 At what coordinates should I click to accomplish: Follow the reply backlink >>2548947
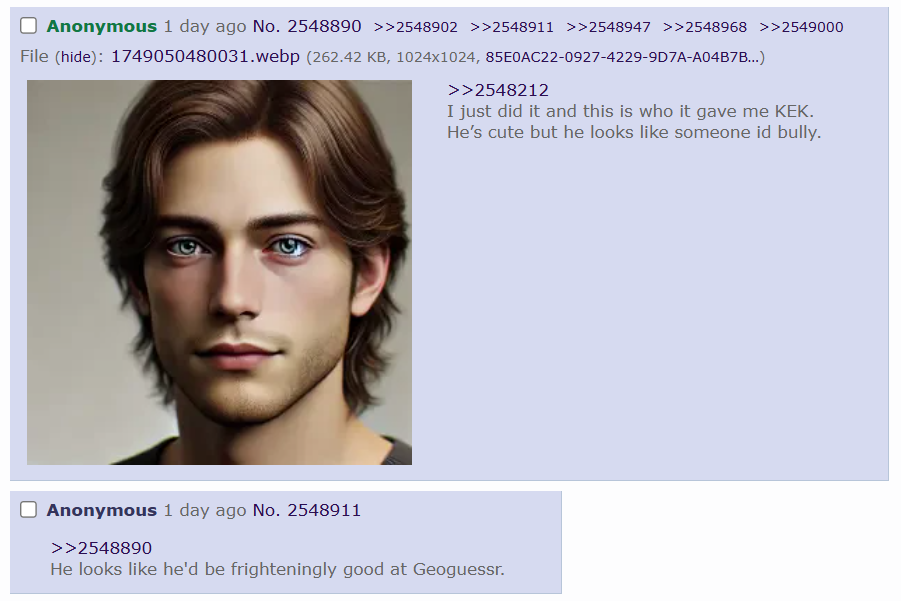tap(609, 27)
